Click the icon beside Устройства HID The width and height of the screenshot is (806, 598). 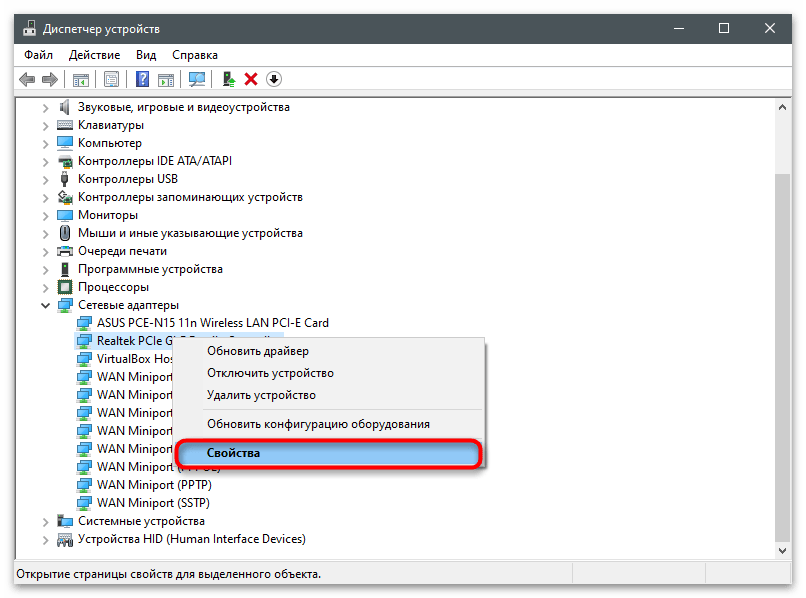(x=65, y=539)
